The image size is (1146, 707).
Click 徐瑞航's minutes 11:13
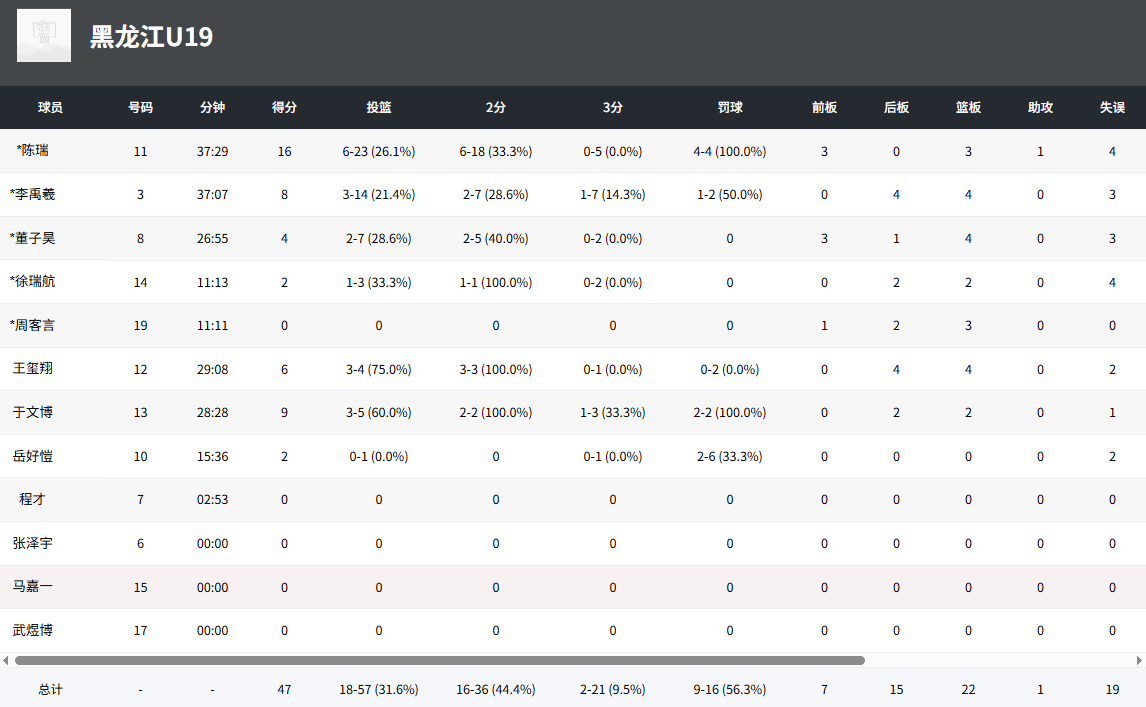coord(213,282)
